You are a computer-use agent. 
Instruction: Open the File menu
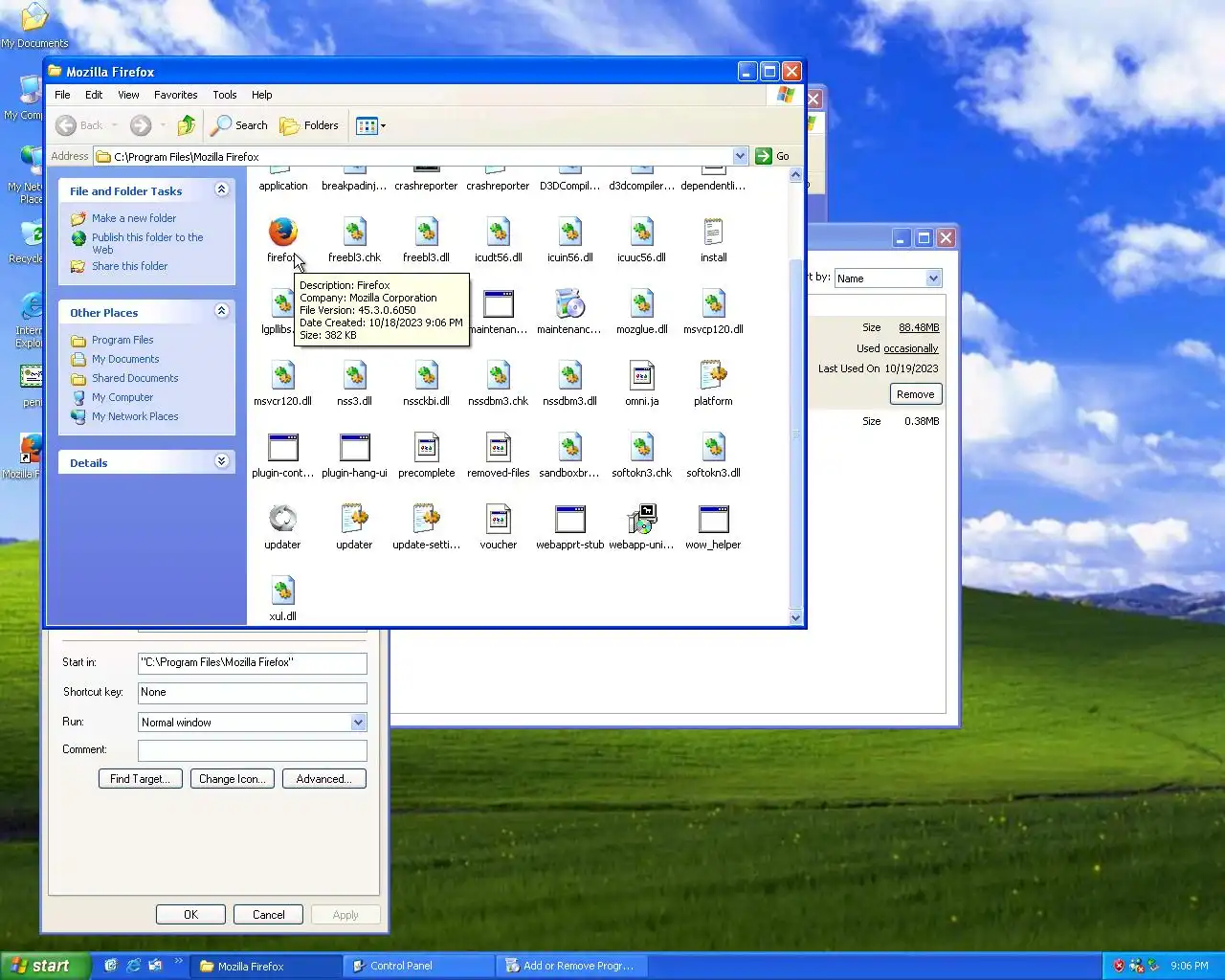[62, 95]
